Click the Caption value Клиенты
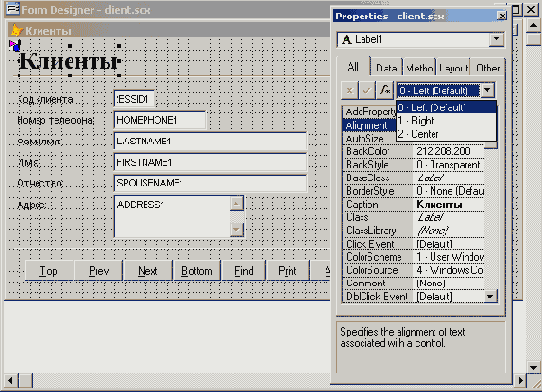542x392 pixels. click(x=439, y=205)
